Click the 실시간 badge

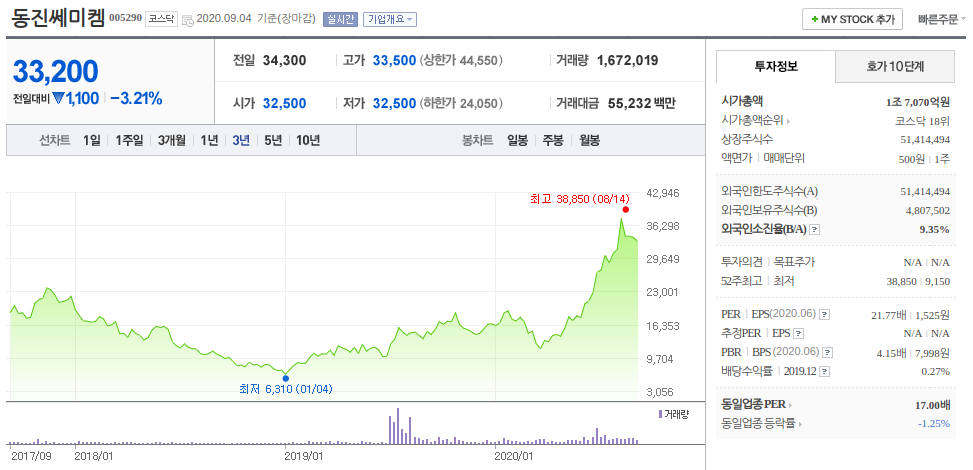[x=340, y=19]
